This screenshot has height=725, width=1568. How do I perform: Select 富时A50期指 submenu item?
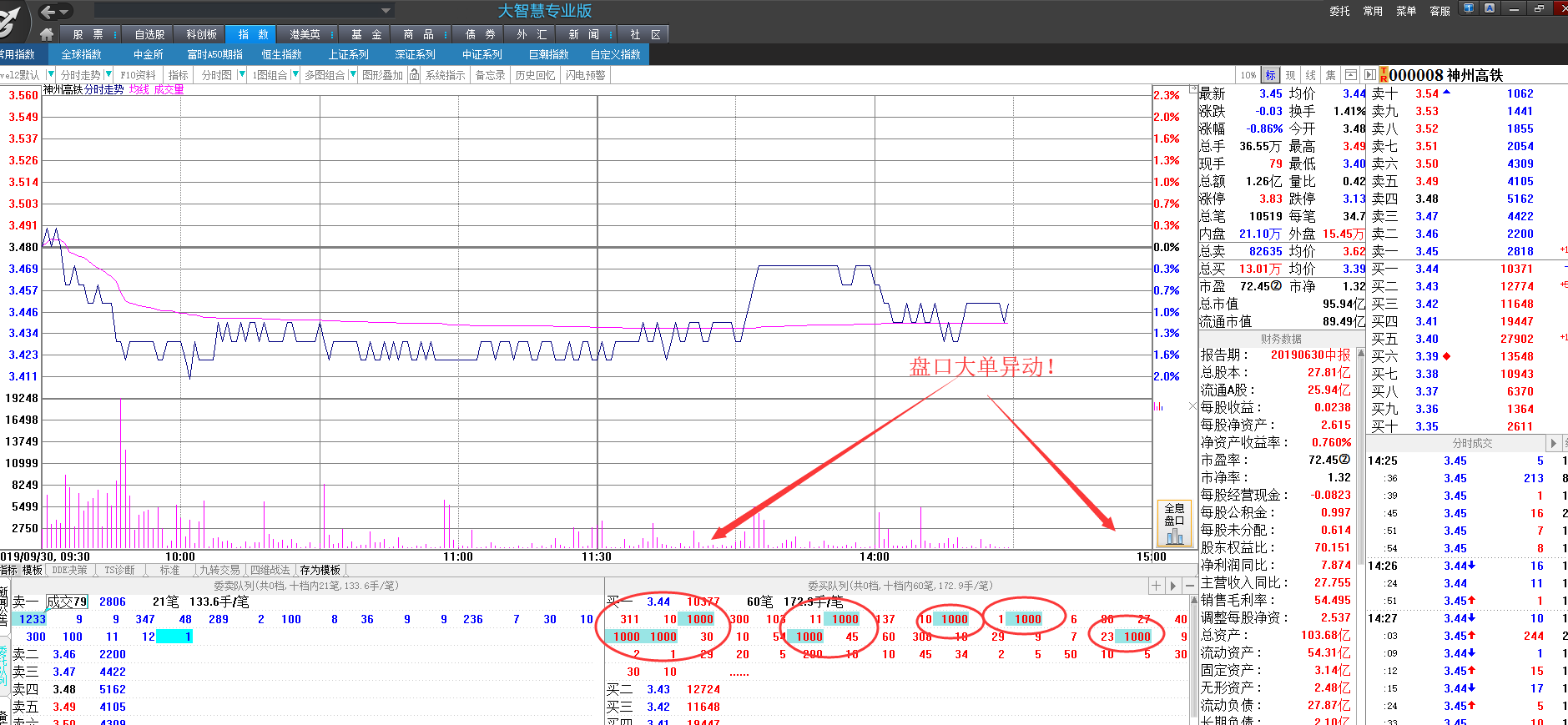click(x=214, y=54)
